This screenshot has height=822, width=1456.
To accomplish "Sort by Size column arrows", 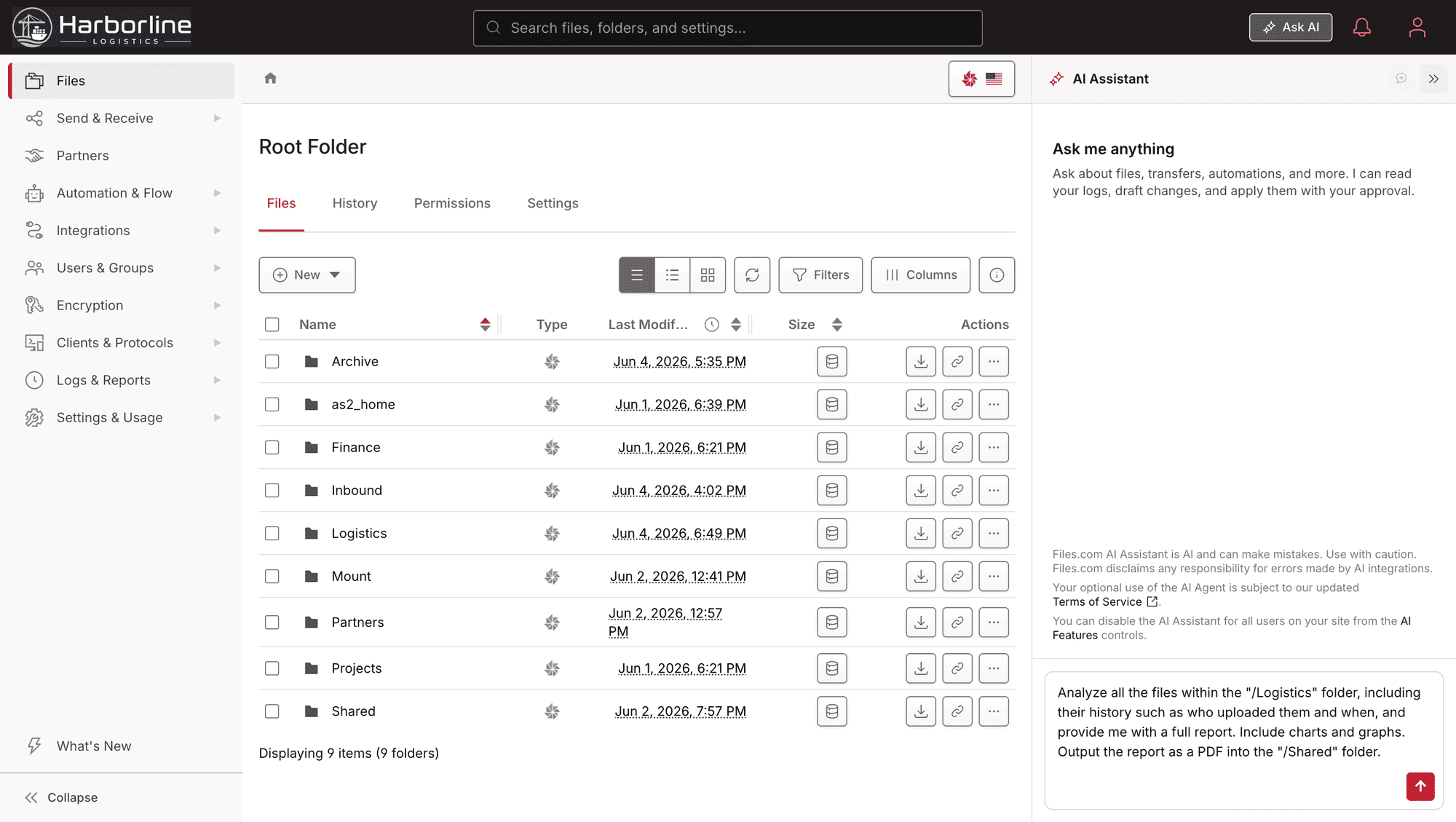I will (837, 325).
